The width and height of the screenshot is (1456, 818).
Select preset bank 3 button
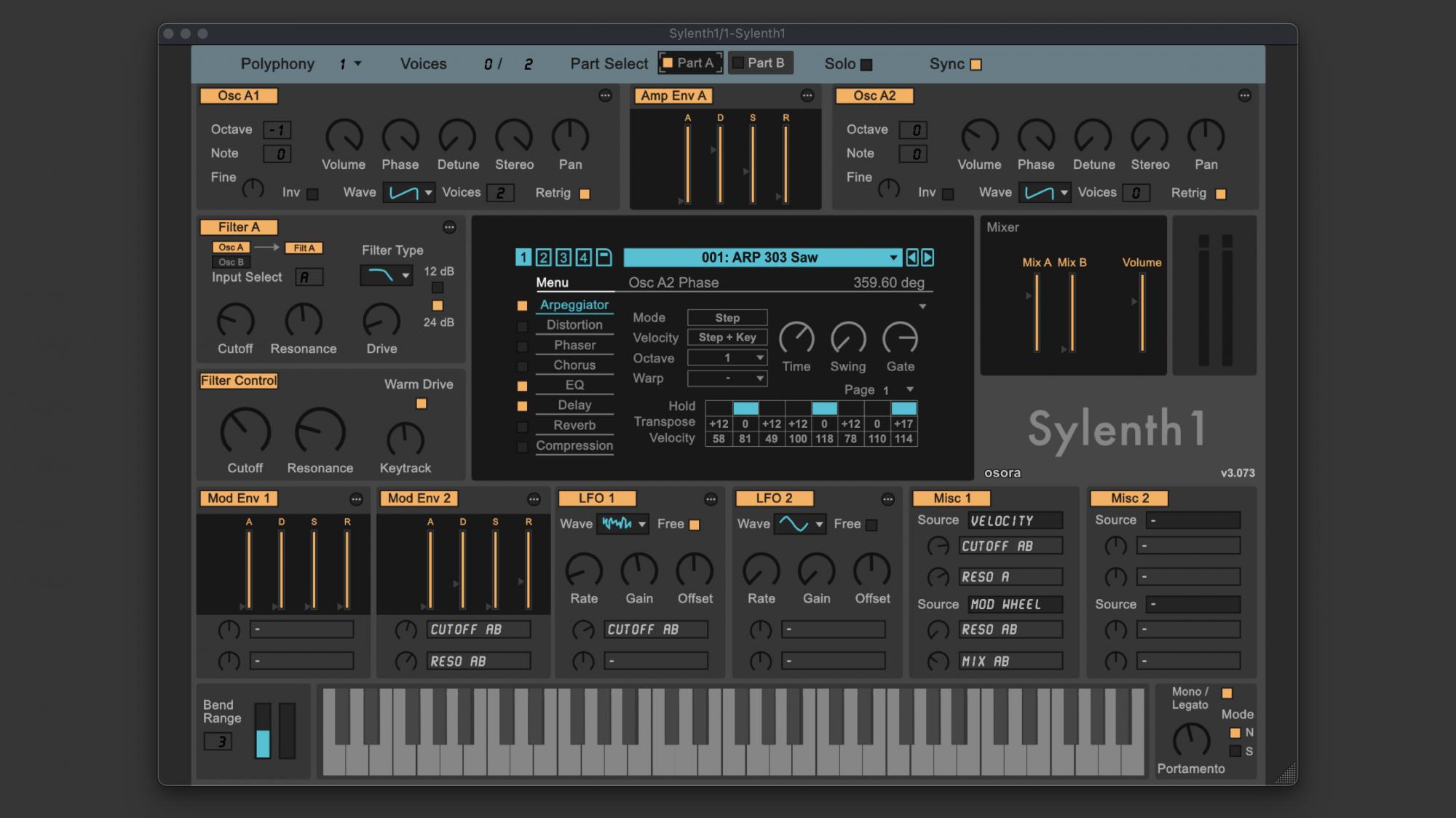point(563,257)
